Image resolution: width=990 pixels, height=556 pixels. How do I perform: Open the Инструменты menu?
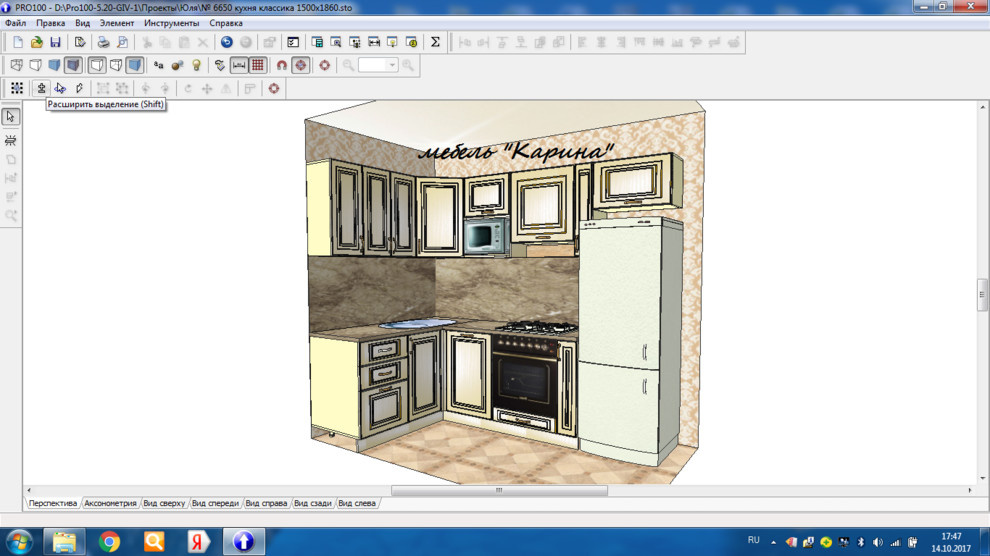tap(171, 23)
